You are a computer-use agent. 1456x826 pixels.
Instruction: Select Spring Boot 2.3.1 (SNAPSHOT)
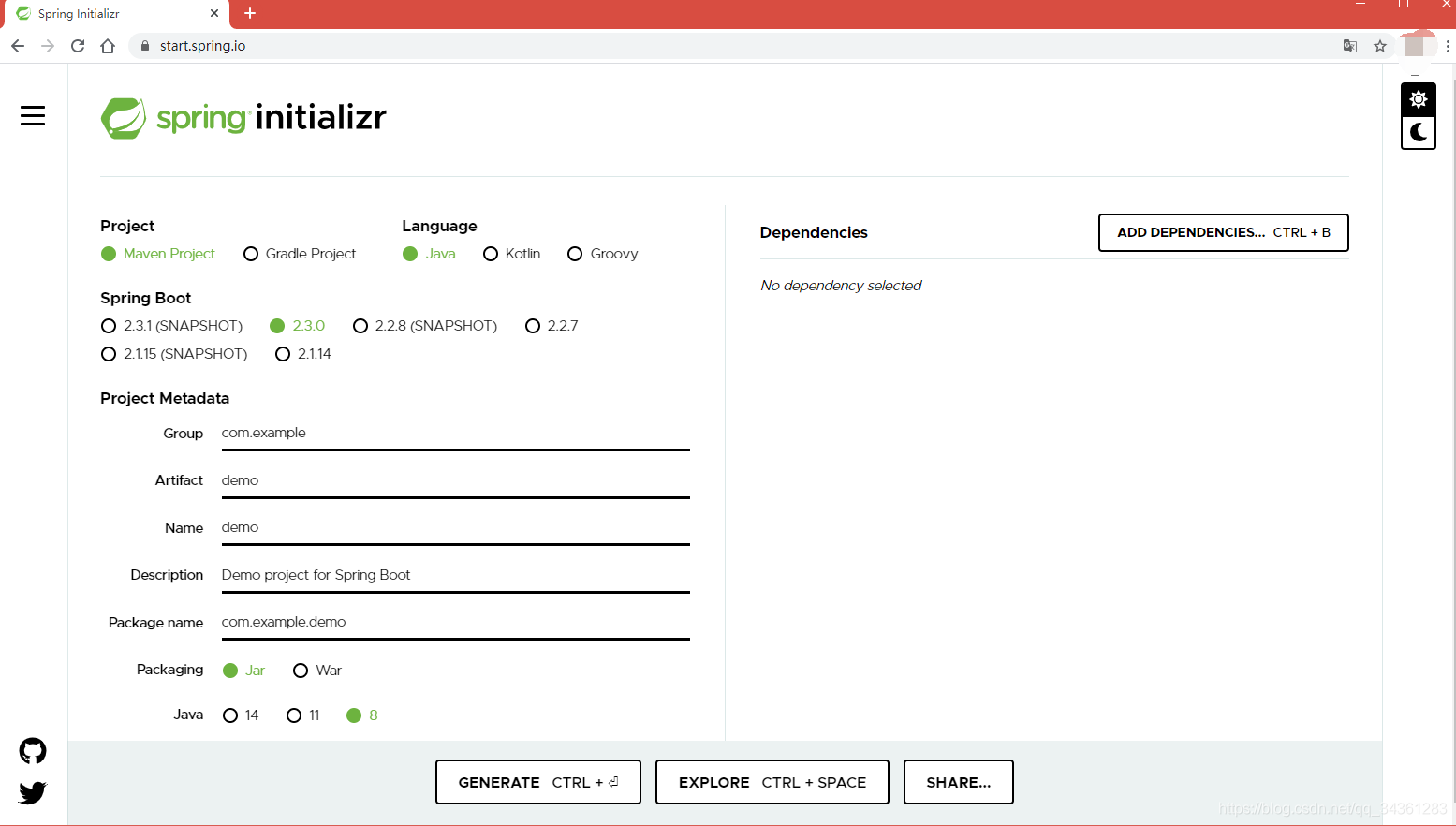[171, 326]
